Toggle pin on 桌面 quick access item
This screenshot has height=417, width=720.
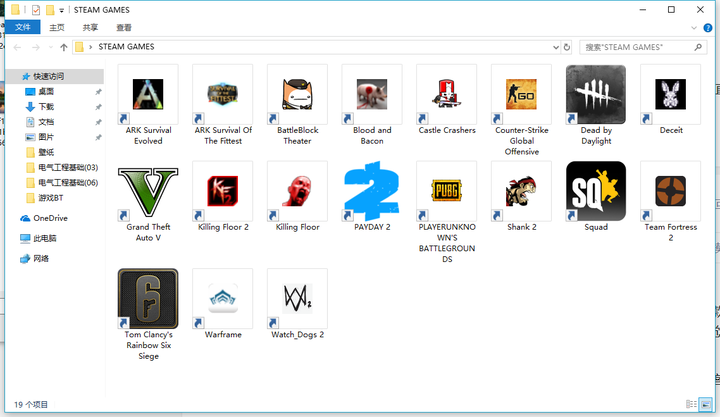coord(98,92)
